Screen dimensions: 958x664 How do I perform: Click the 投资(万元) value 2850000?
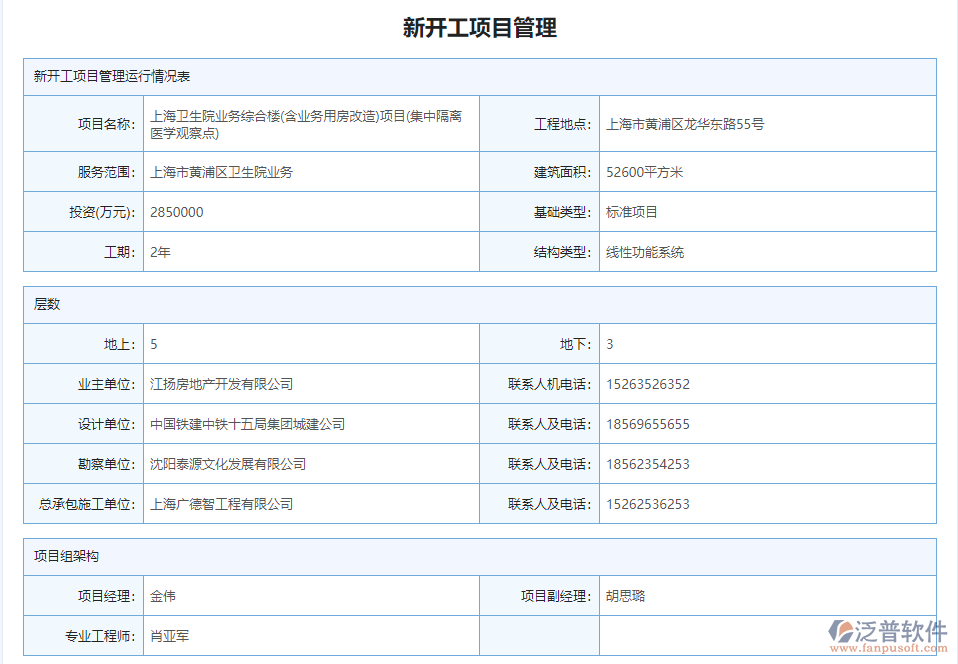(x=178, y=211)
